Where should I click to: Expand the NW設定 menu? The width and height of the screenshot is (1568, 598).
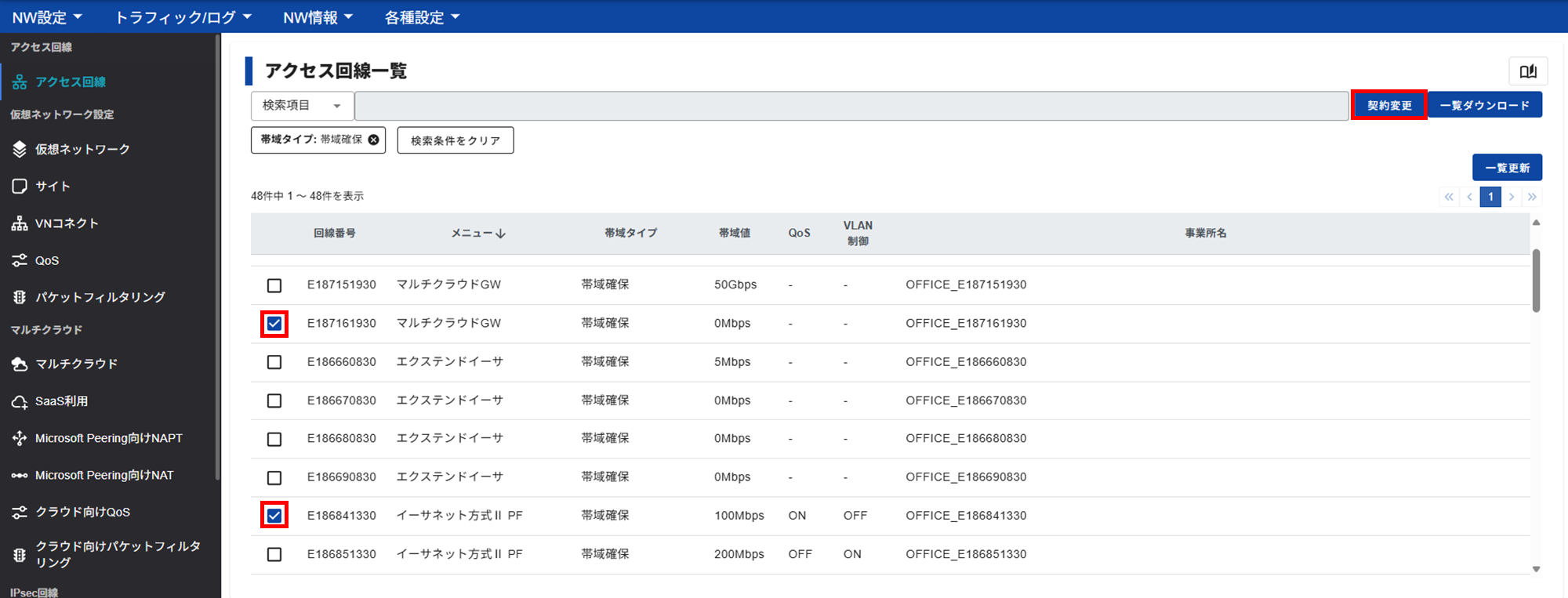pyautogui.click(x=47, y=17)
